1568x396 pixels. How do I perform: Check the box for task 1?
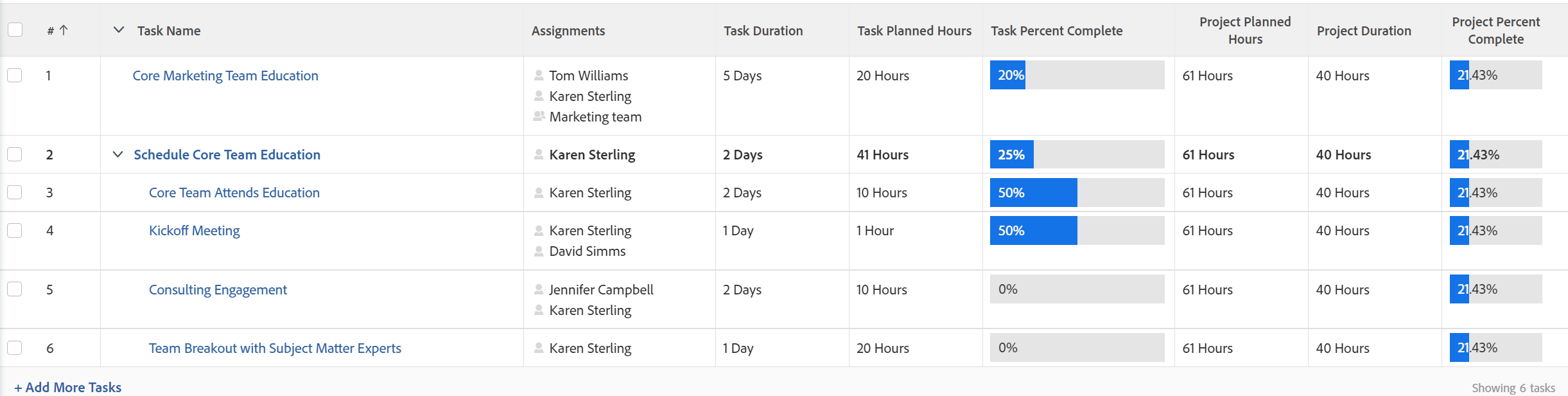tap(15, 75)
